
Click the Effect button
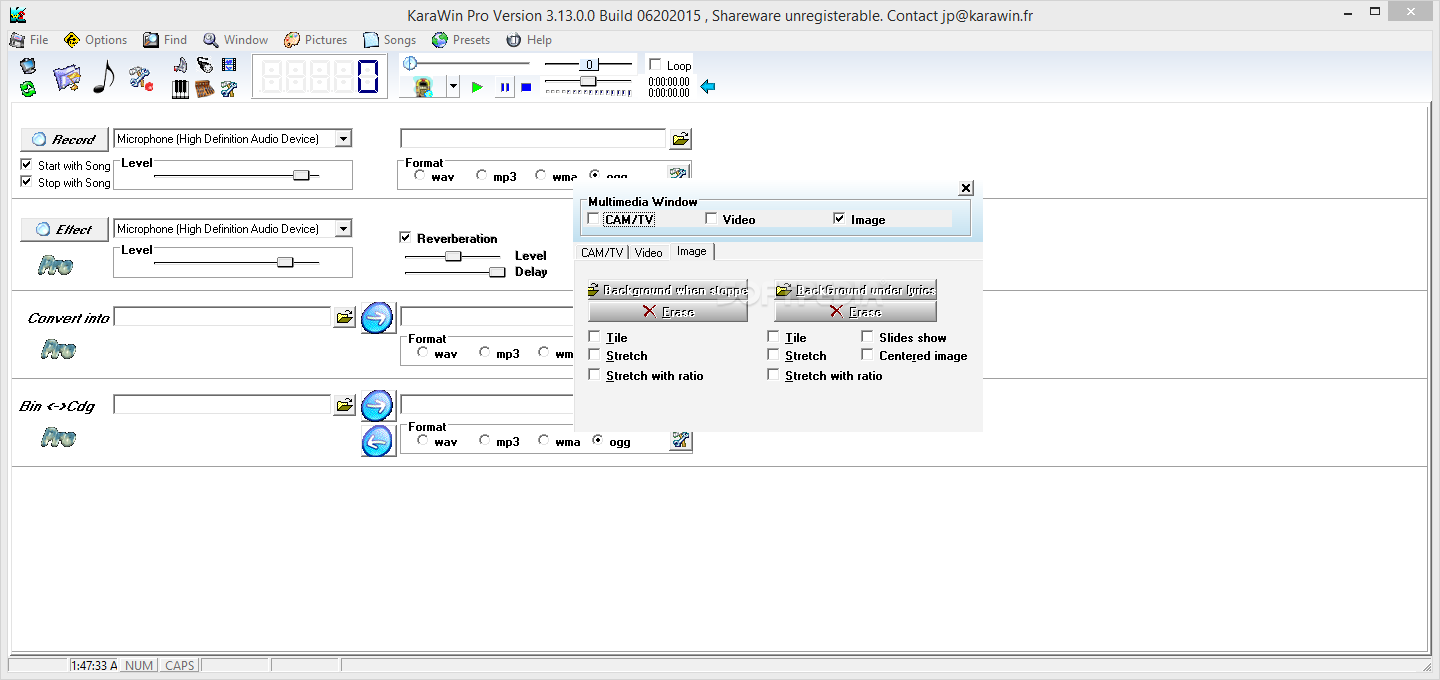pyautogui.click(x=65, y=229)
